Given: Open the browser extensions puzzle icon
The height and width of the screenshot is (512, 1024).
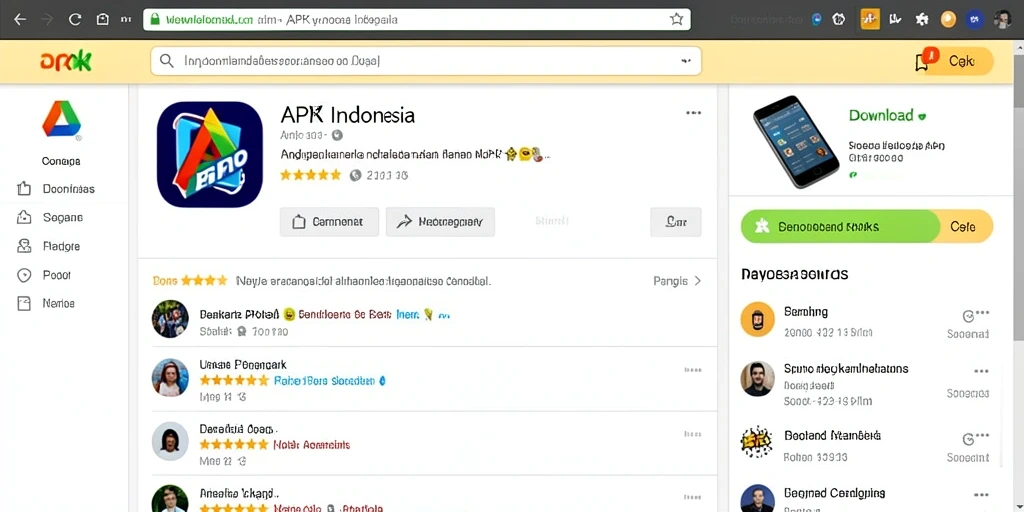Looking at the screenshot, I should click(922, 20).
